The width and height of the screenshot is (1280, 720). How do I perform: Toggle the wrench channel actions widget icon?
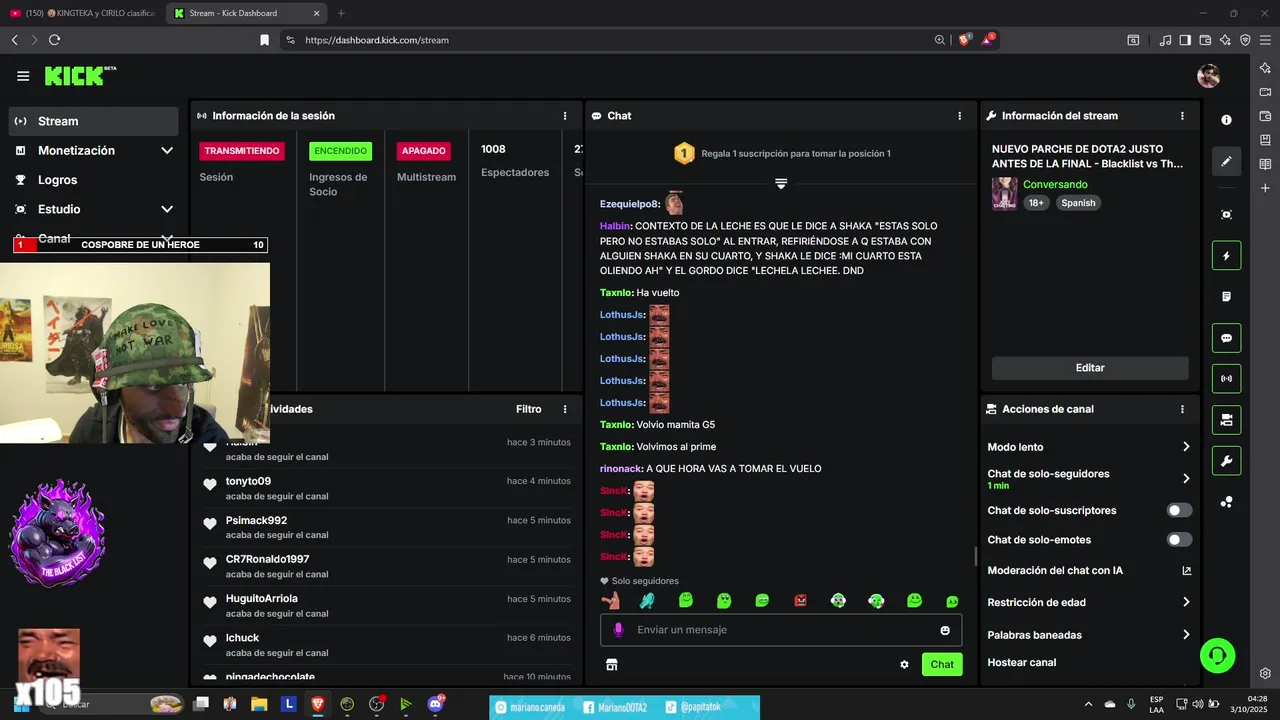pos(1227,461)
